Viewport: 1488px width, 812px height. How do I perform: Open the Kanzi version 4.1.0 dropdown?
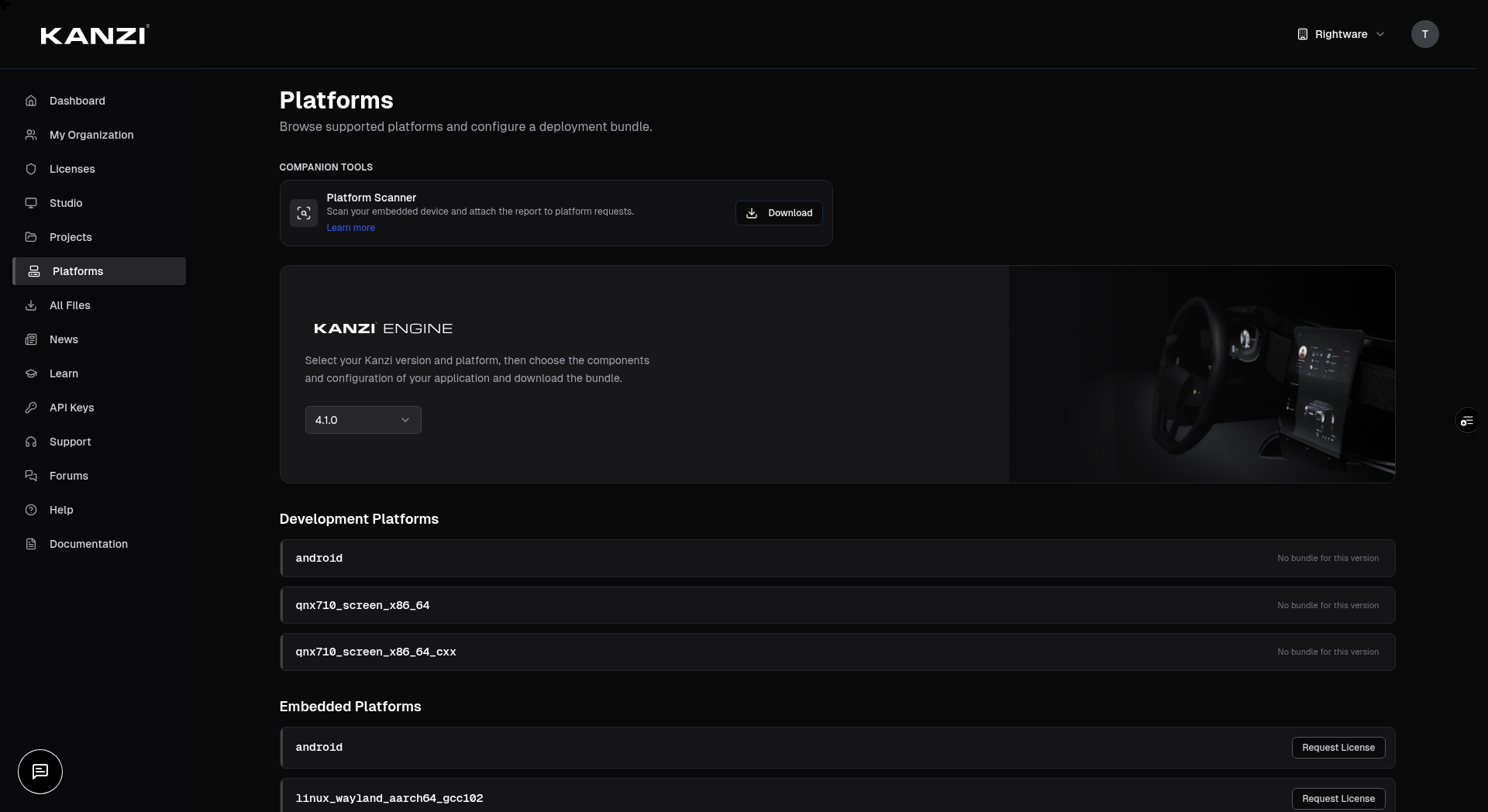click(363, 420)
